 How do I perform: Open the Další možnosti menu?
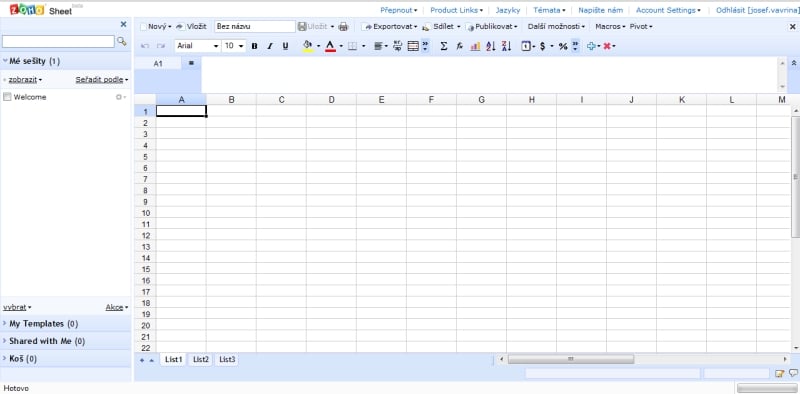coord(556,27)
